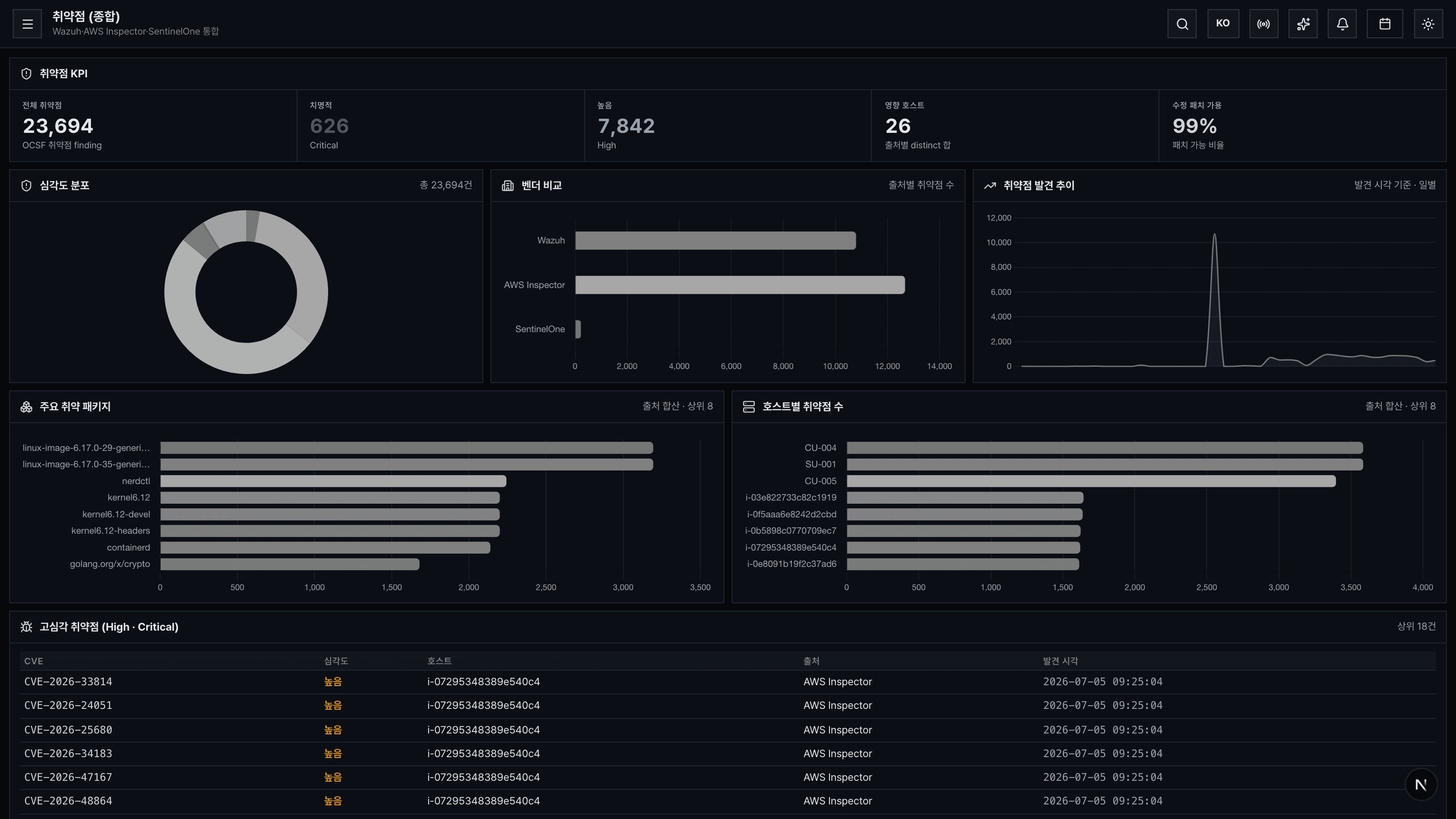Image resolution: width=1456 pixels, height=819 pixels.
Task: Switch language with the KO button
Action: coord(1223,24)
